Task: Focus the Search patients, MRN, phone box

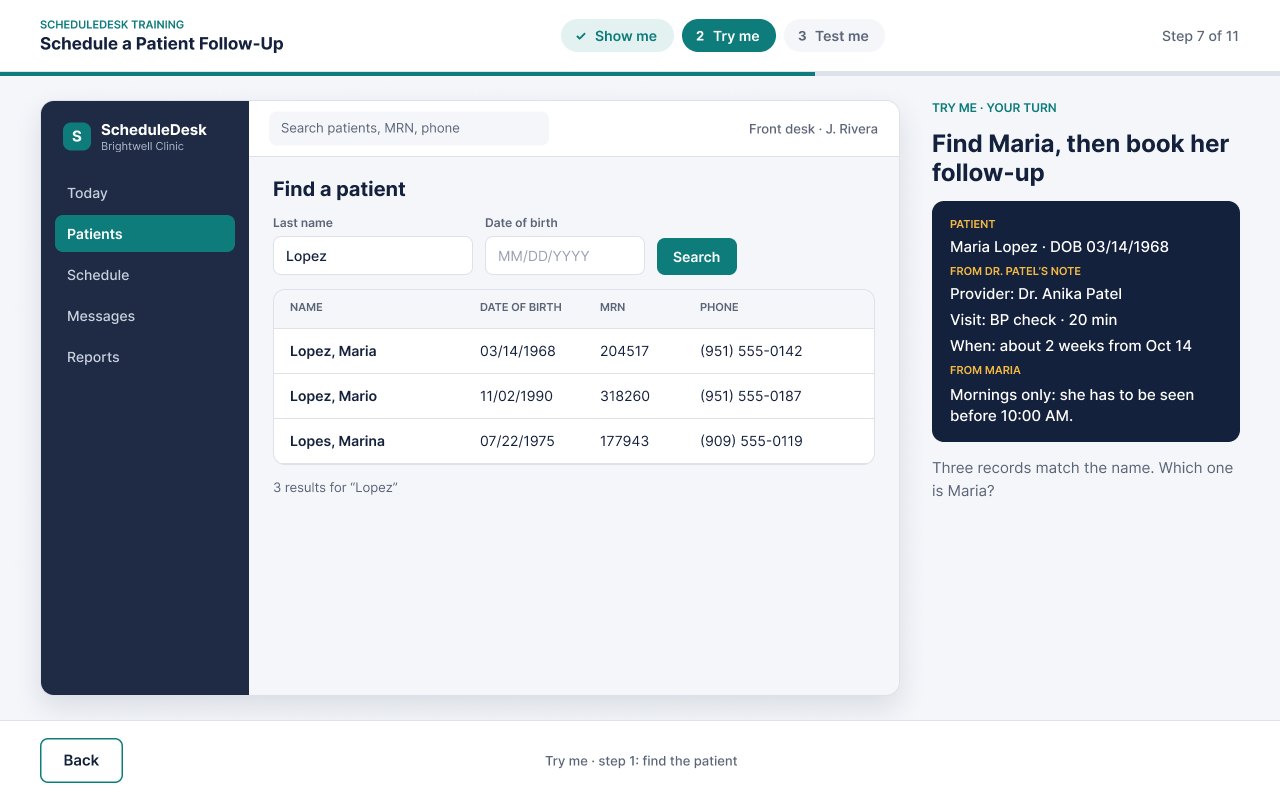Action: pos(409,128)
